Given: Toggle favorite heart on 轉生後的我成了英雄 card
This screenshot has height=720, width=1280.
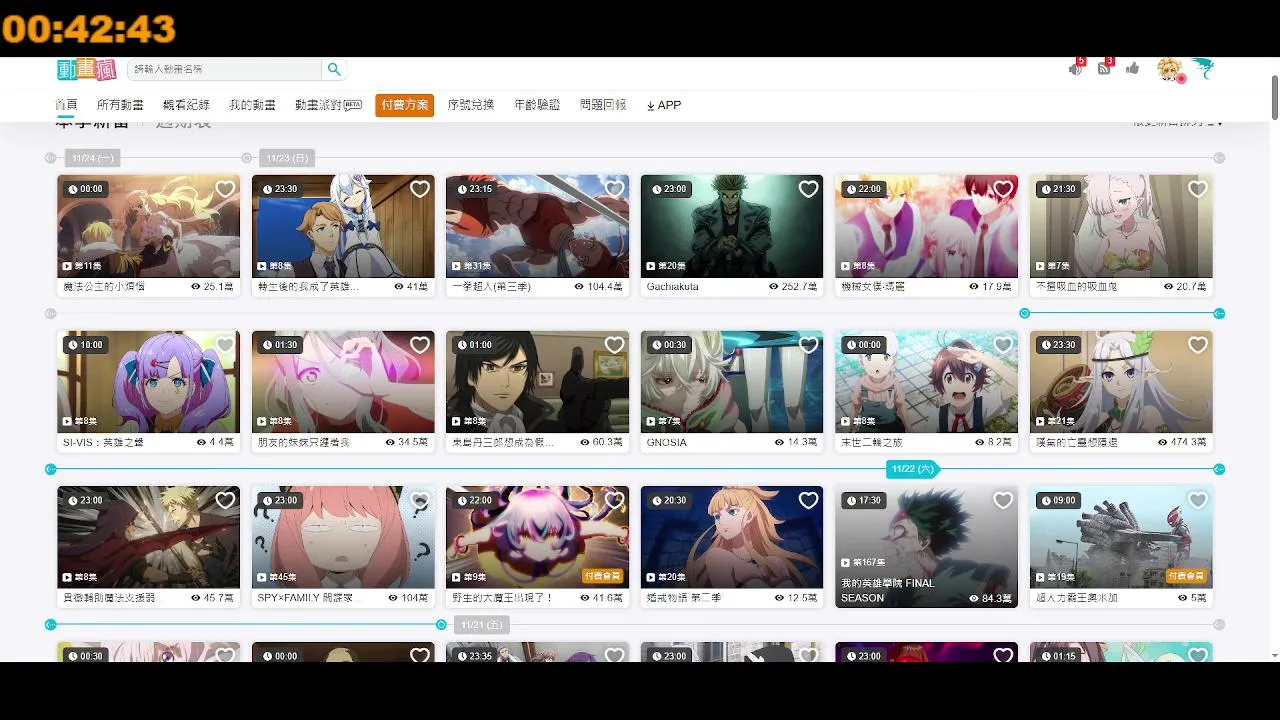Looking at the screenshot, I should [420, 189].
